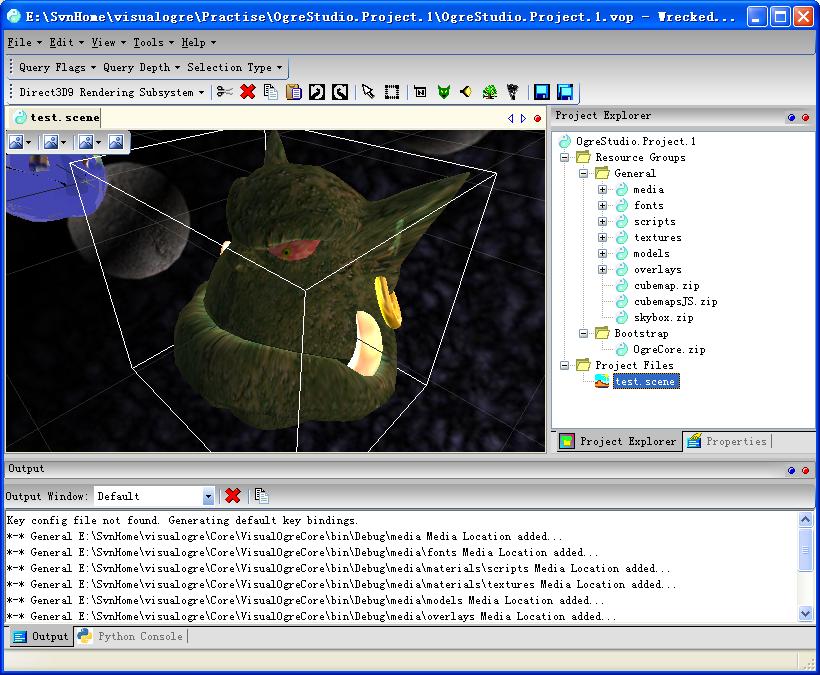820x675 pixels.
Task: Collapse the Resource Groups node
Action: tap(564, 157)
